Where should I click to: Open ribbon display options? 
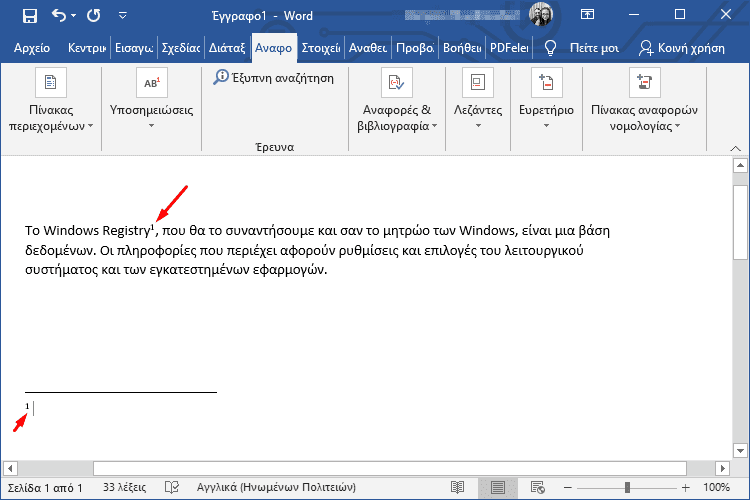click(587, 15)
